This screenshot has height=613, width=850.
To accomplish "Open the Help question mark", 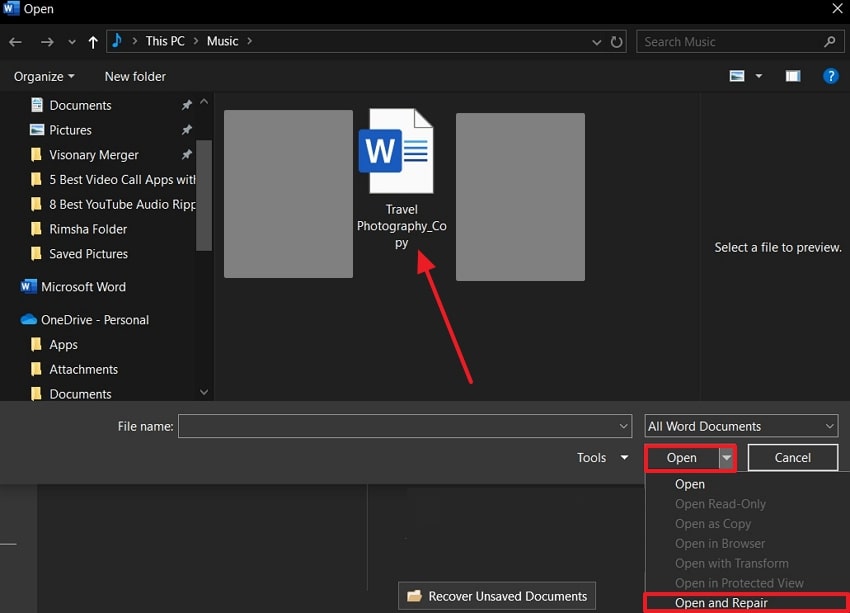I will coord(830,76).
